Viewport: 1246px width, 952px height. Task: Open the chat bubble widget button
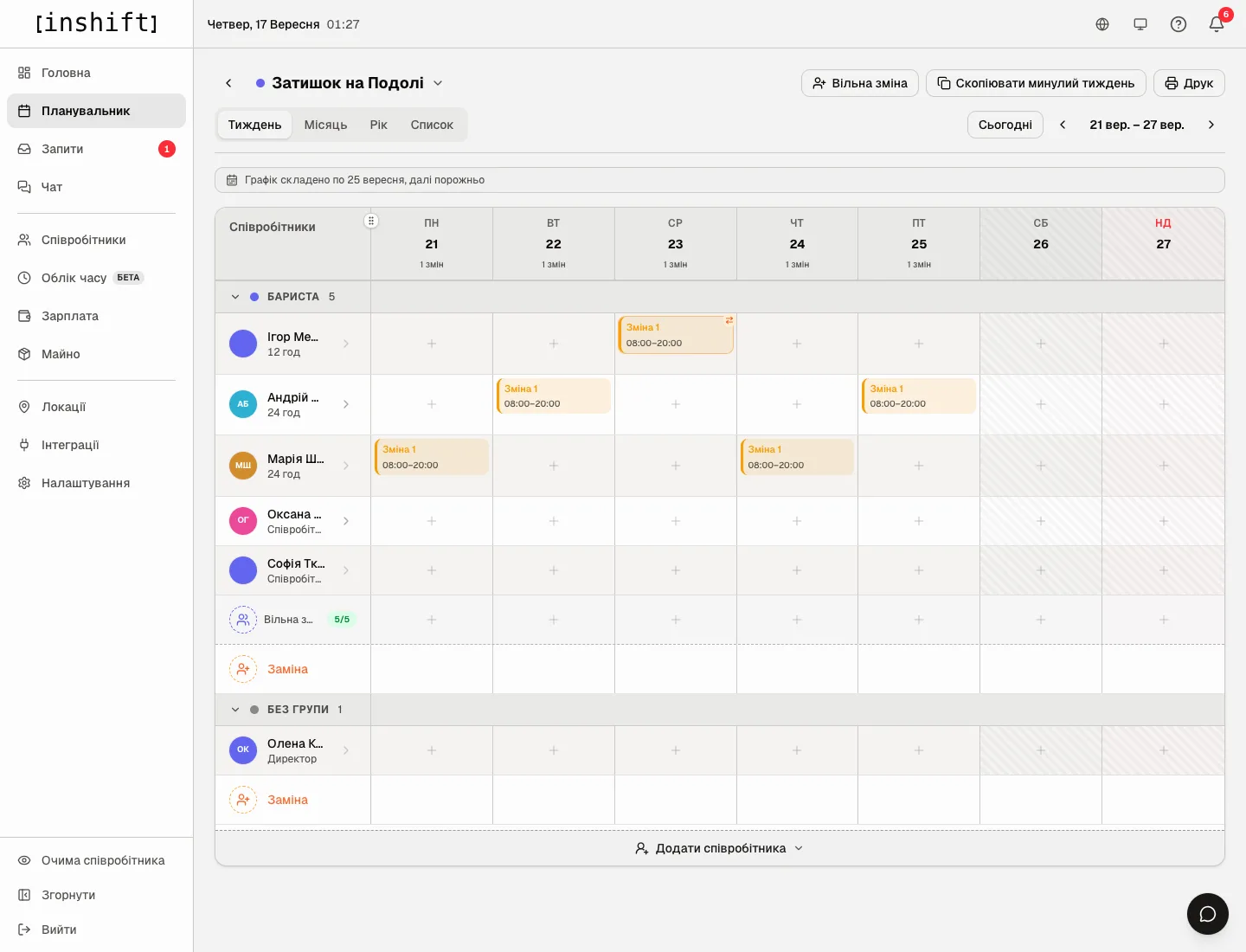click(x=1208, y=914)
